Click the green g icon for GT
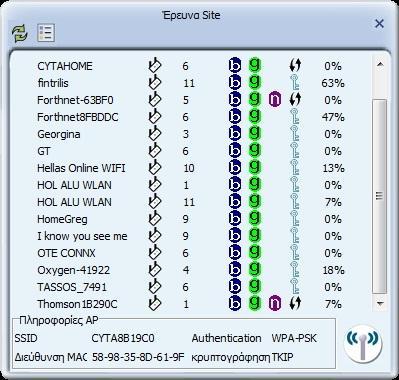 click(x=255, y=150)
